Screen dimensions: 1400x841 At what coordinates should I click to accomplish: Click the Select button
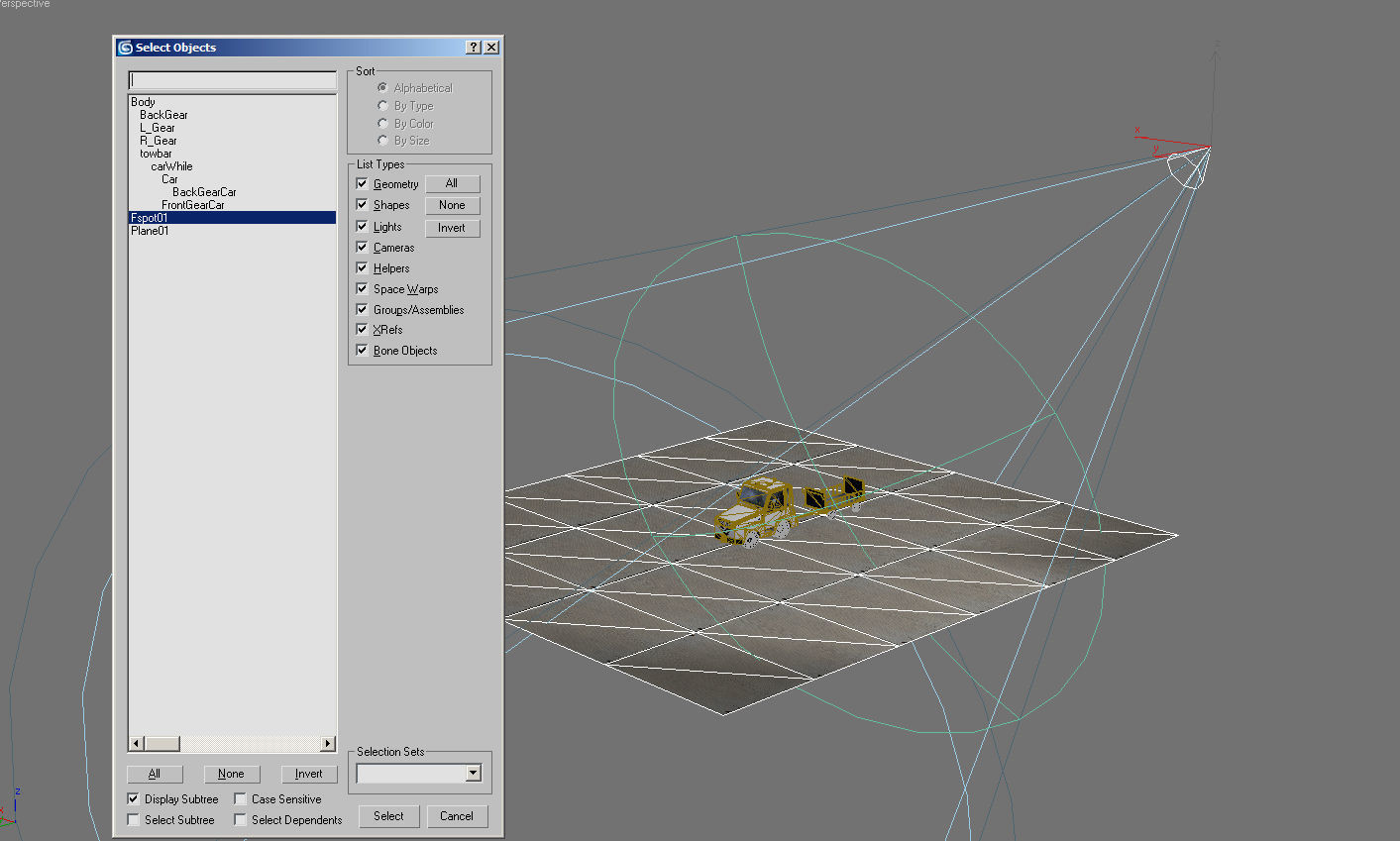tap(388, 816)
